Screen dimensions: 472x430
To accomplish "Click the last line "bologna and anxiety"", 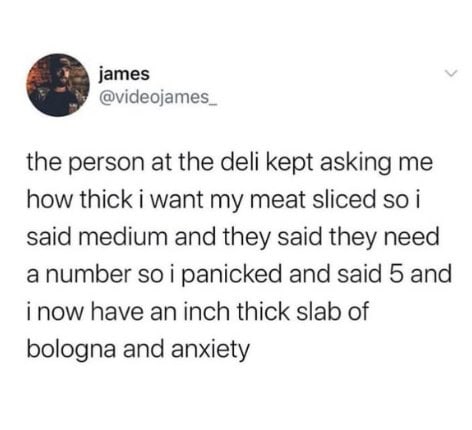I will coord(138,350).
